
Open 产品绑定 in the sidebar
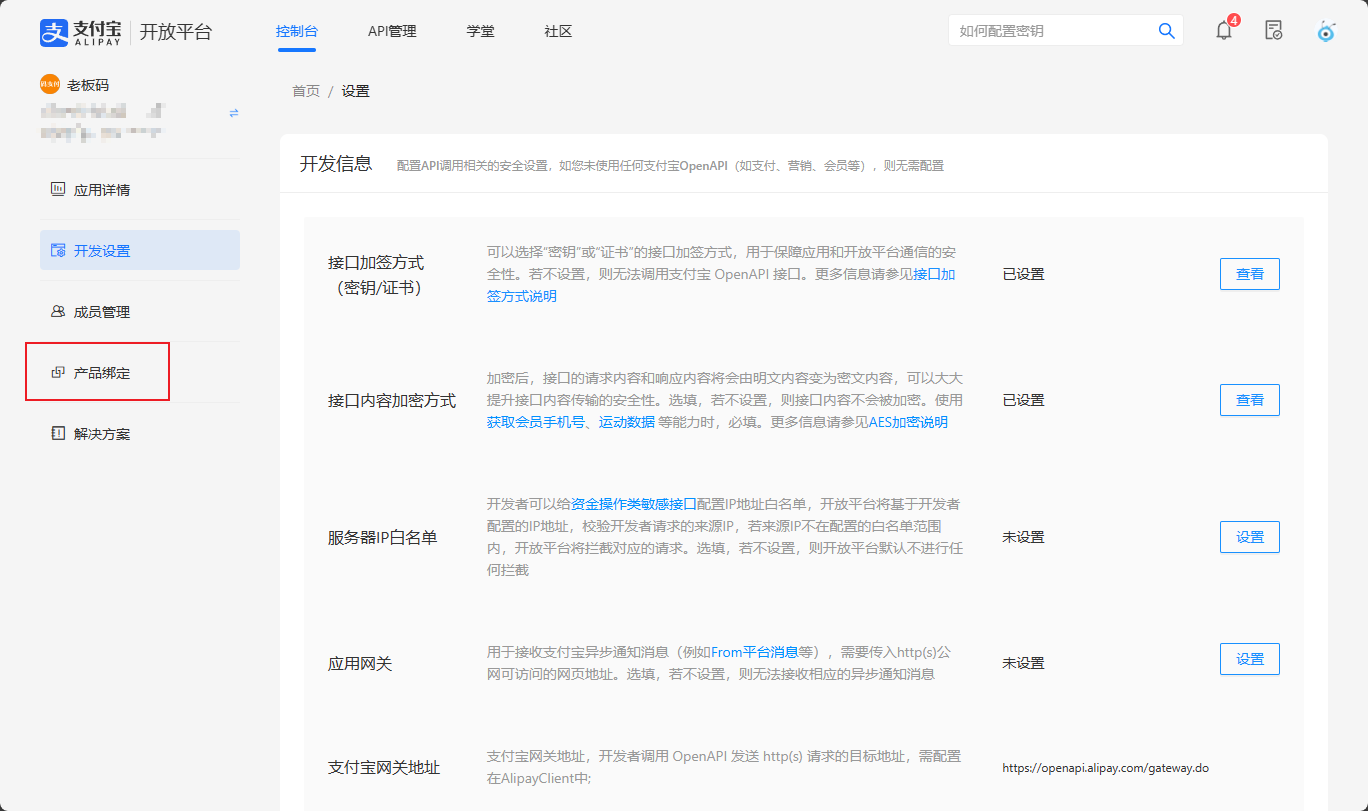[102, 373]
